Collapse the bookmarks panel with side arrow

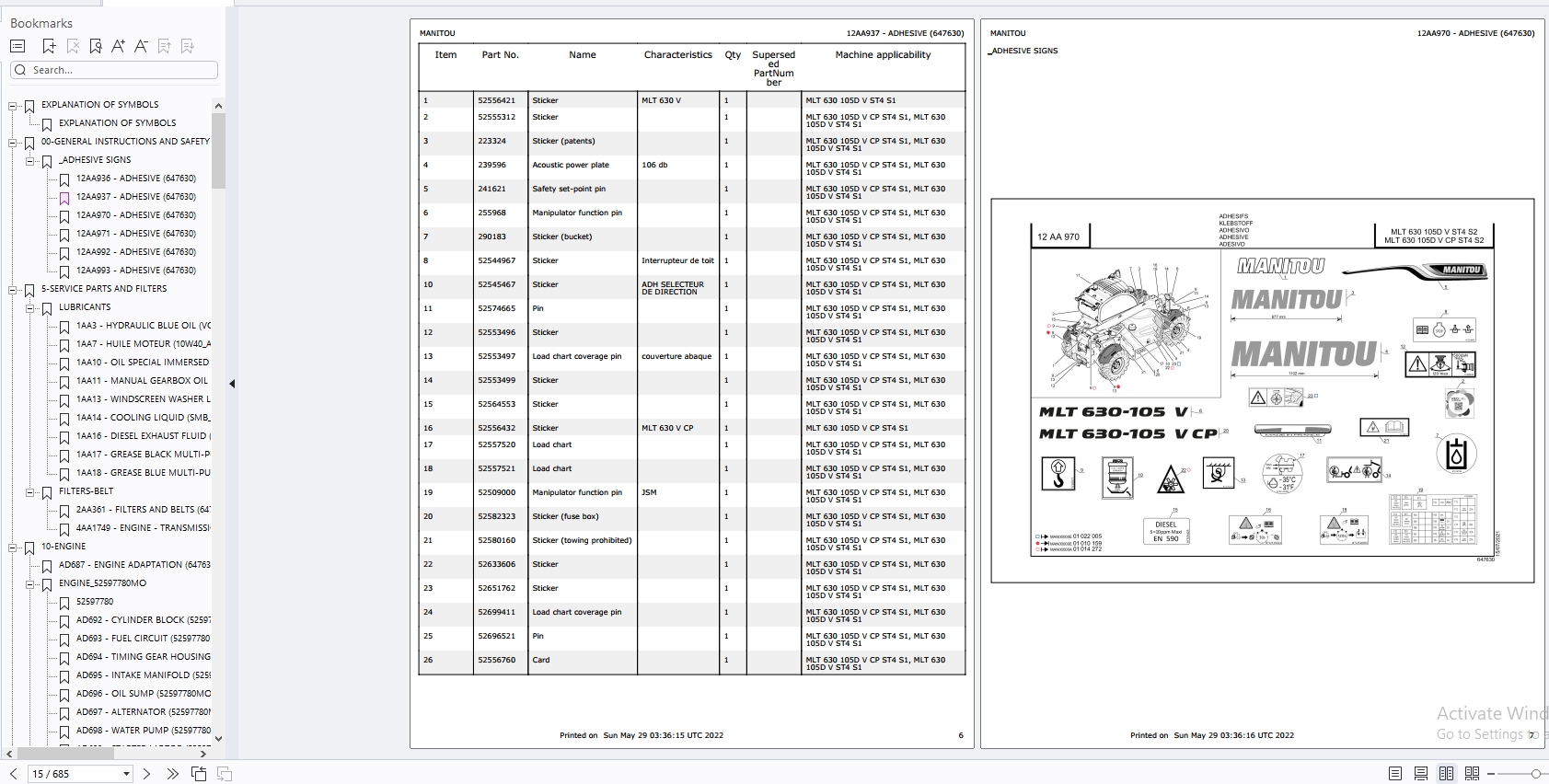(232, 384)
